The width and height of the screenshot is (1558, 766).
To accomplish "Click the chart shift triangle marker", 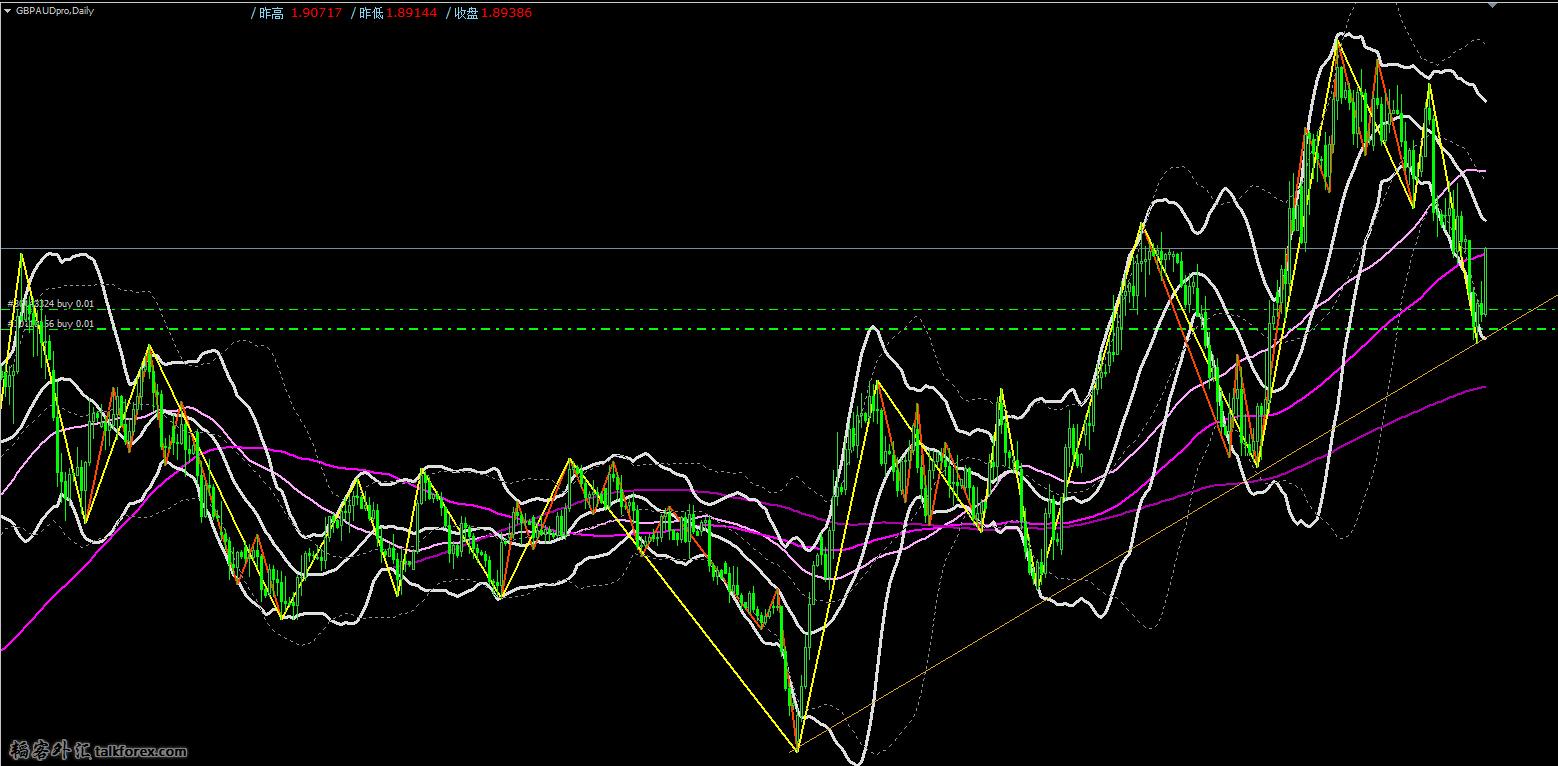I will coord(1493,4).
